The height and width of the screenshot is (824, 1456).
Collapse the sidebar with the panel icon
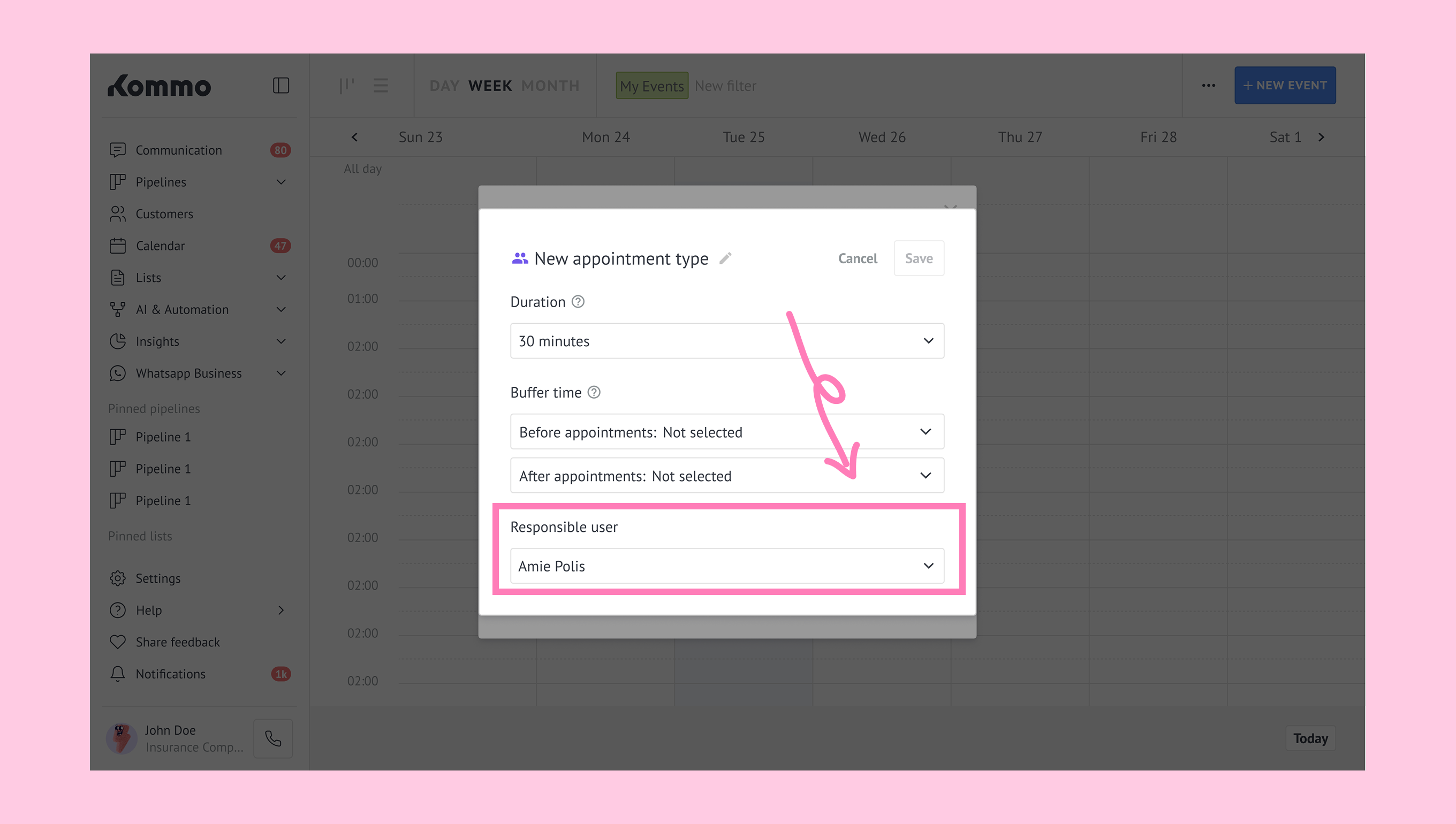[281, 86]
